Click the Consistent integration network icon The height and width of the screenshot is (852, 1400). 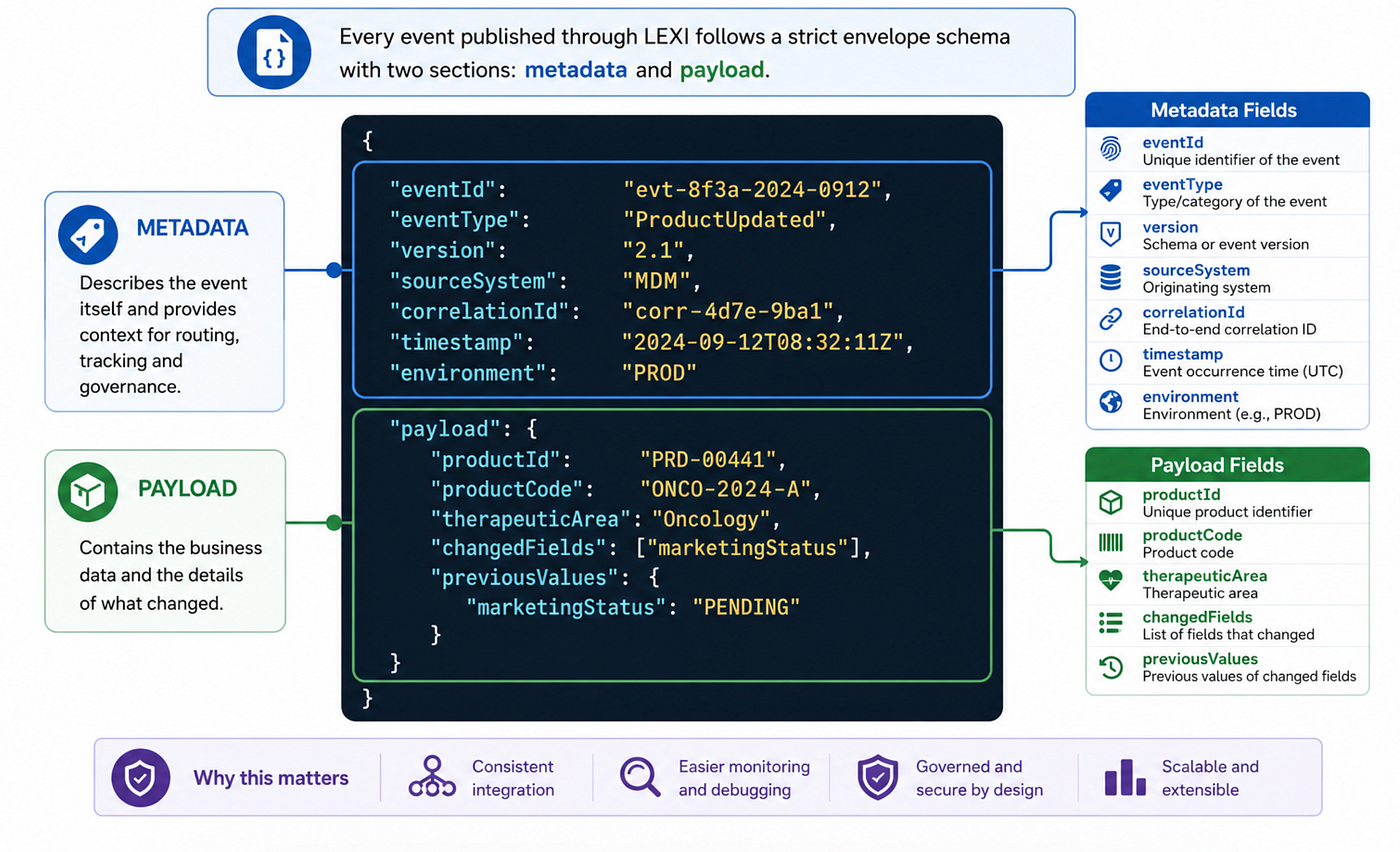tap(432, 777)
